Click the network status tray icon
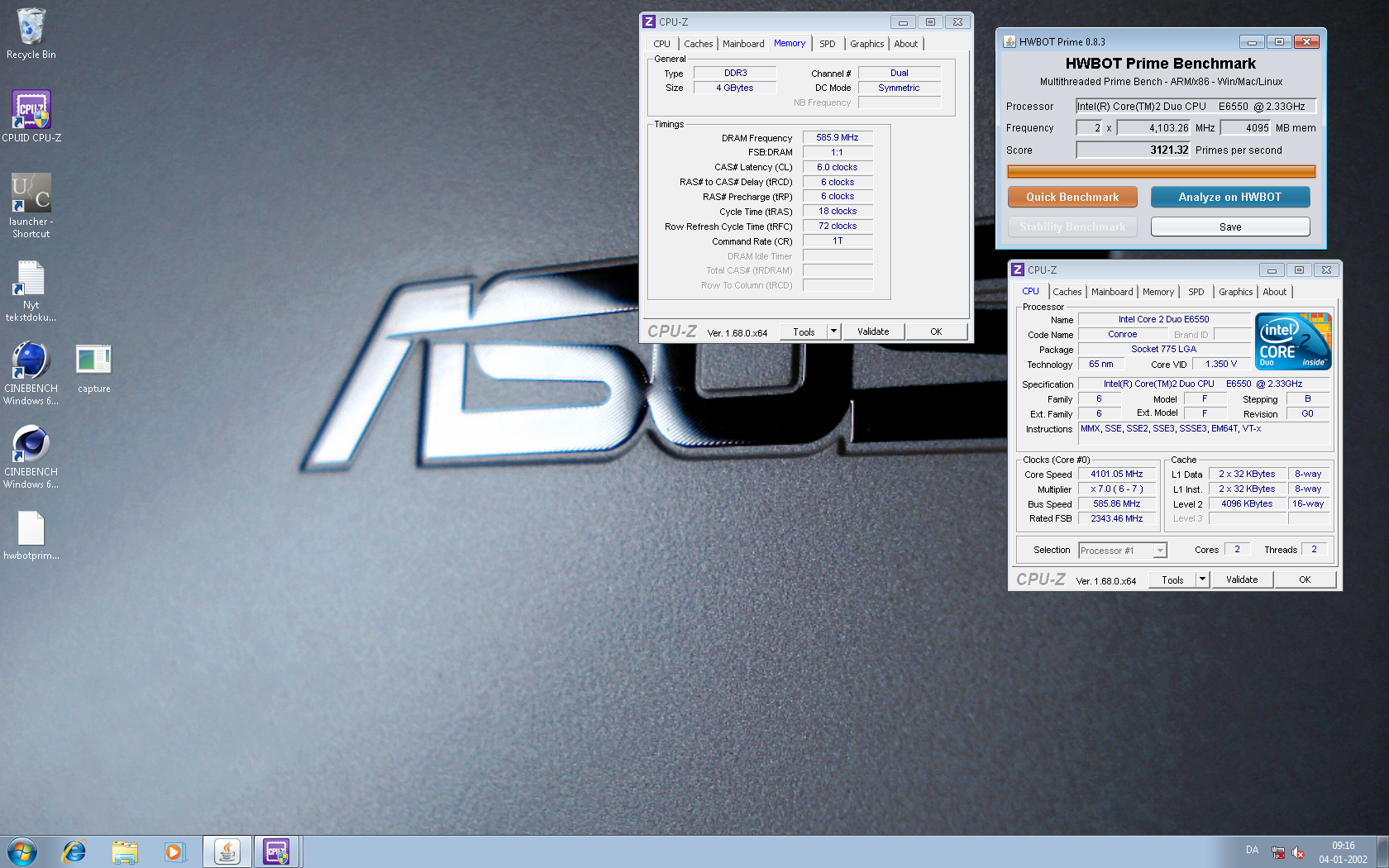The image size is (1389, 868). [x=1278, y=852]
